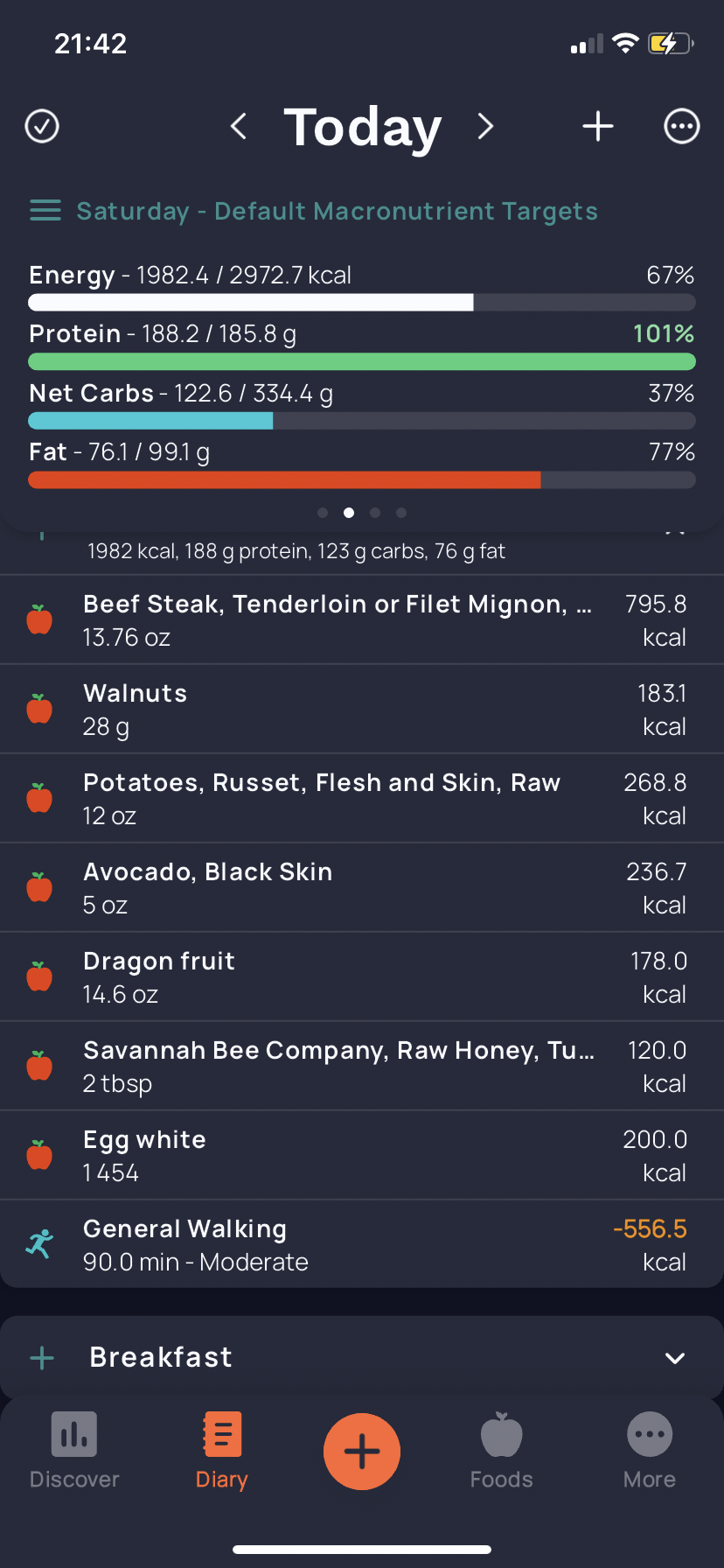Open Saturday Default Macronutrient Targets link
This screenshot has width=724, height=1568.
(338, 211)
